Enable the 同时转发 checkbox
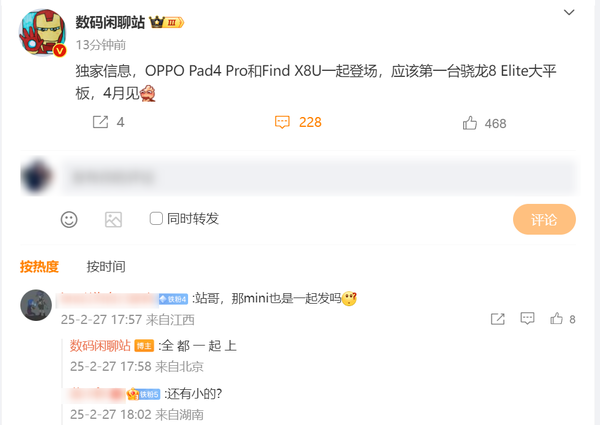The image size is (600, 425). click(x=156, y=218)
